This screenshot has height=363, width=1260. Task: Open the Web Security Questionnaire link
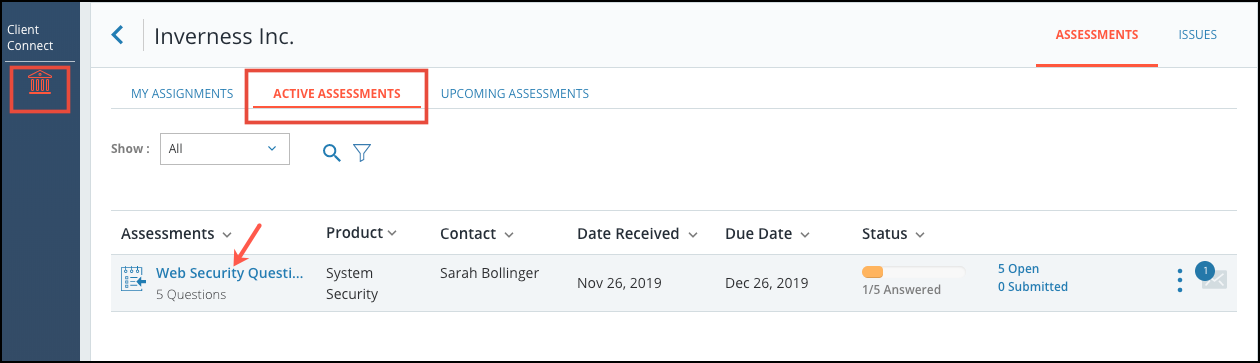point(229,273)
